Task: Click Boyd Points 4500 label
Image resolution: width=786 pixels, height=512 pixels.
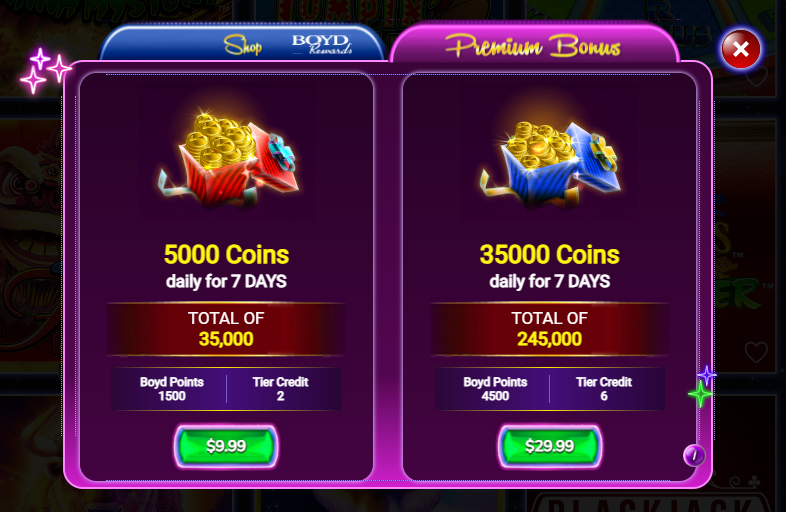Action: (495, 389)
